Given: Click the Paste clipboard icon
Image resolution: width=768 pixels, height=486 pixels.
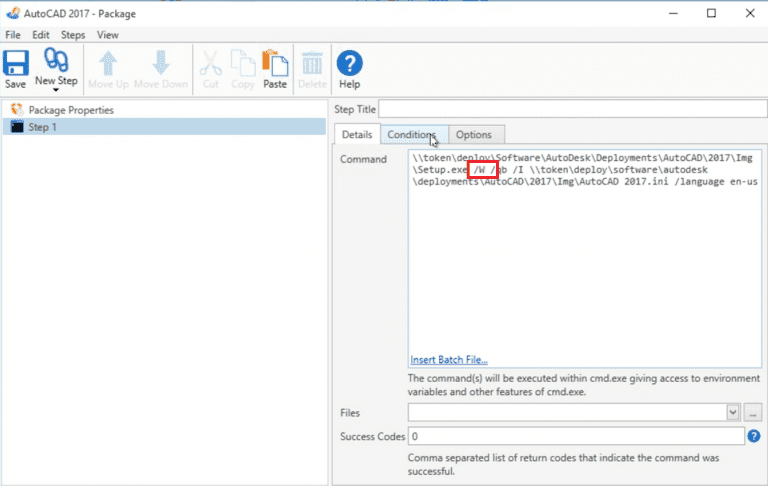Looking at the screenshot, I should click(x=275, y=63).
